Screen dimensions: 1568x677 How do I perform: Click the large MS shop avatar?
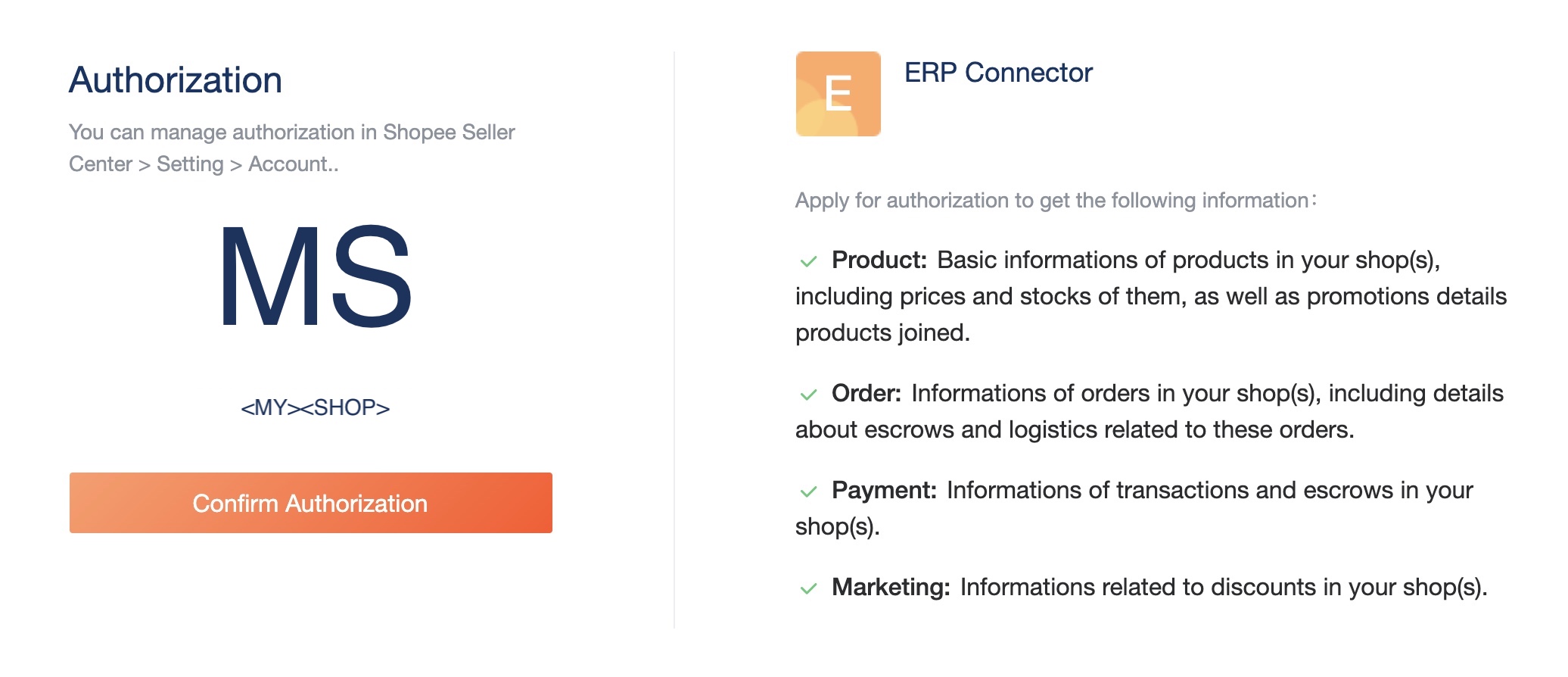pos(315,277)
